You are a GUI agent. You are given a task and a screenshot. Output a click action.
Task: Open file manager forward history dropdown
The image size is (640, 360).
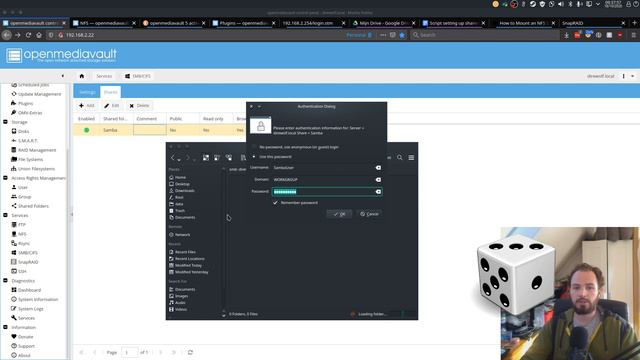pyautogui.click(x=194, y=160)
